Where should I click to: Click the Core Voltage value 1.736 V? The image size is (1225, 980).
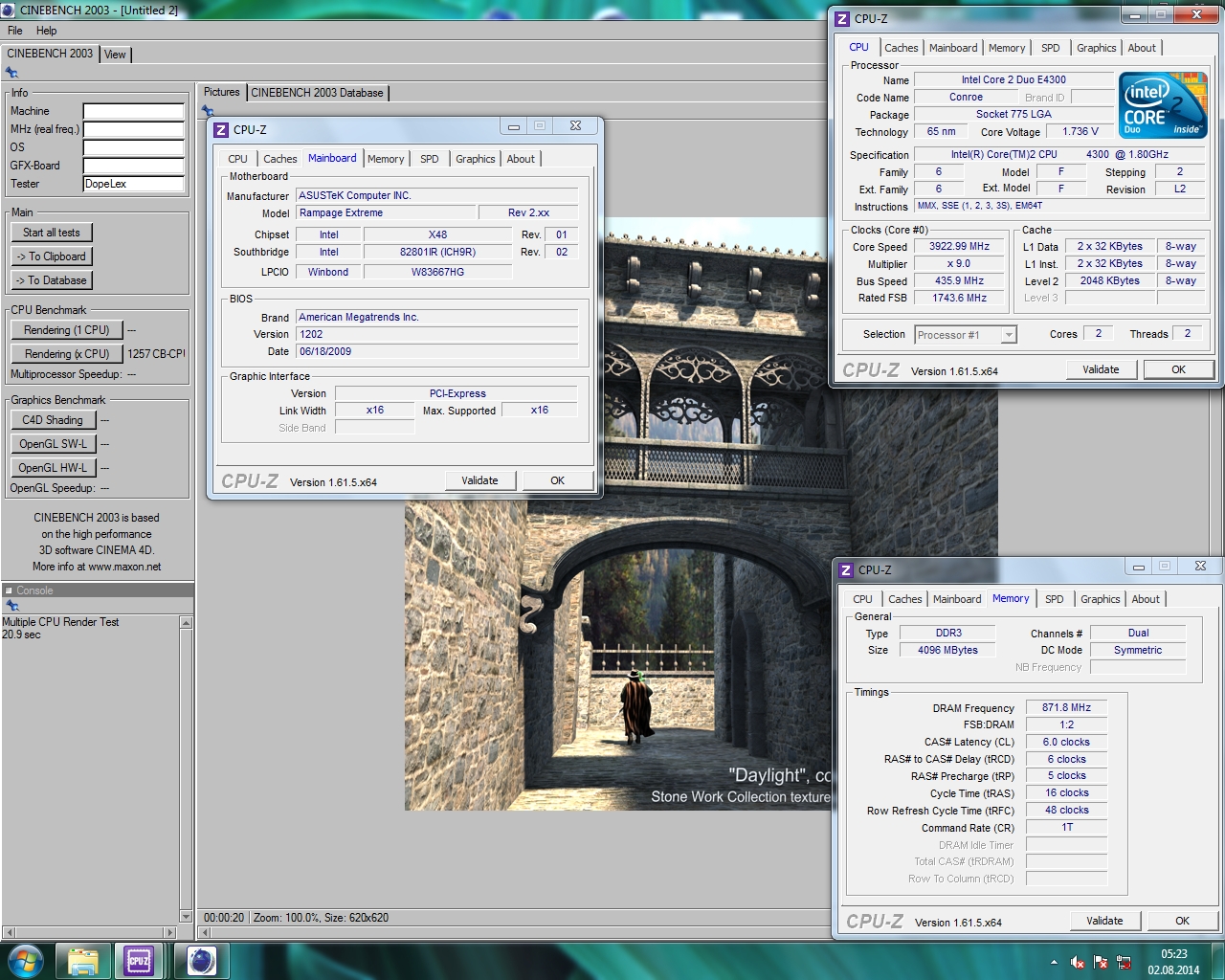tap(1080, 131)
